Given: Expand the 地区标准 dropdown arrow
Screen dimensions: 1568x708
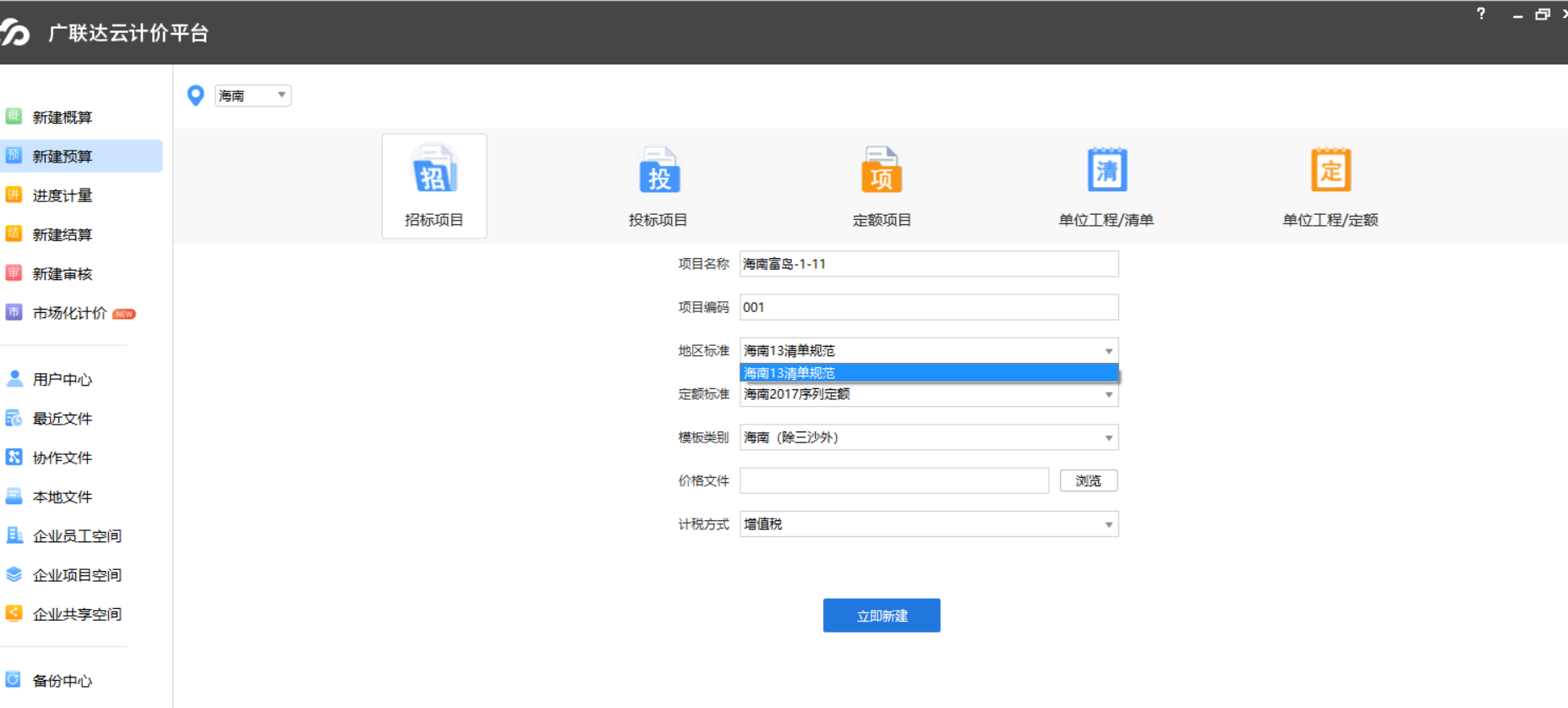Looking at the screenshot, I should point(1108,351).
